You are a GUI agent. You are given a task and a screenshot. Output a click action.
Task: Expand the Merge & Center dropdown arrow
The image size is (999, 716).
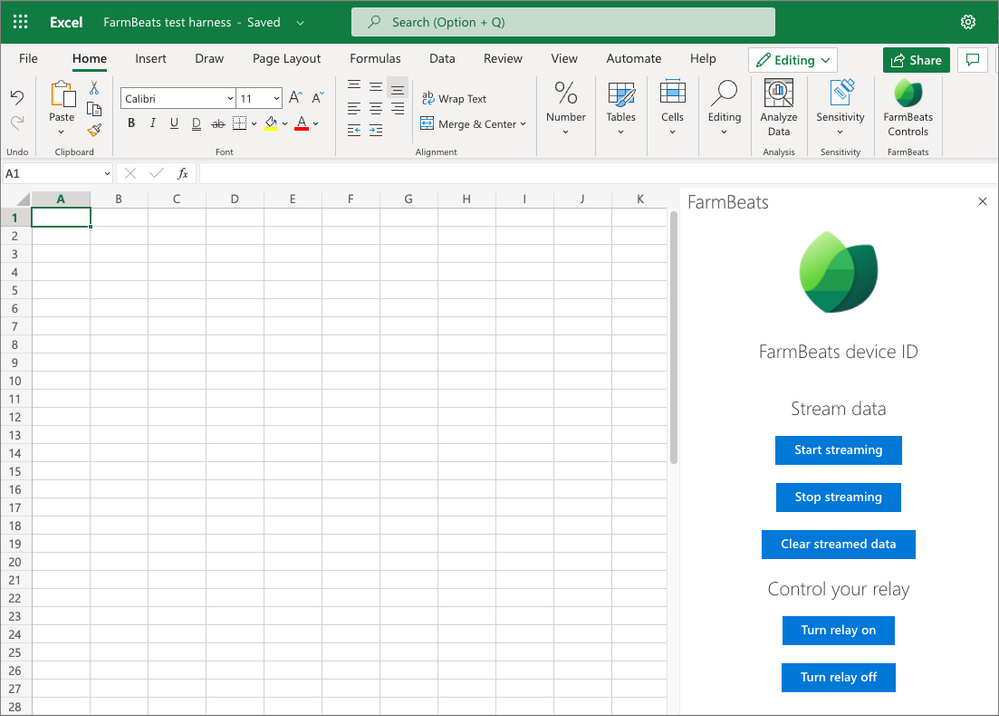(523, 124)
